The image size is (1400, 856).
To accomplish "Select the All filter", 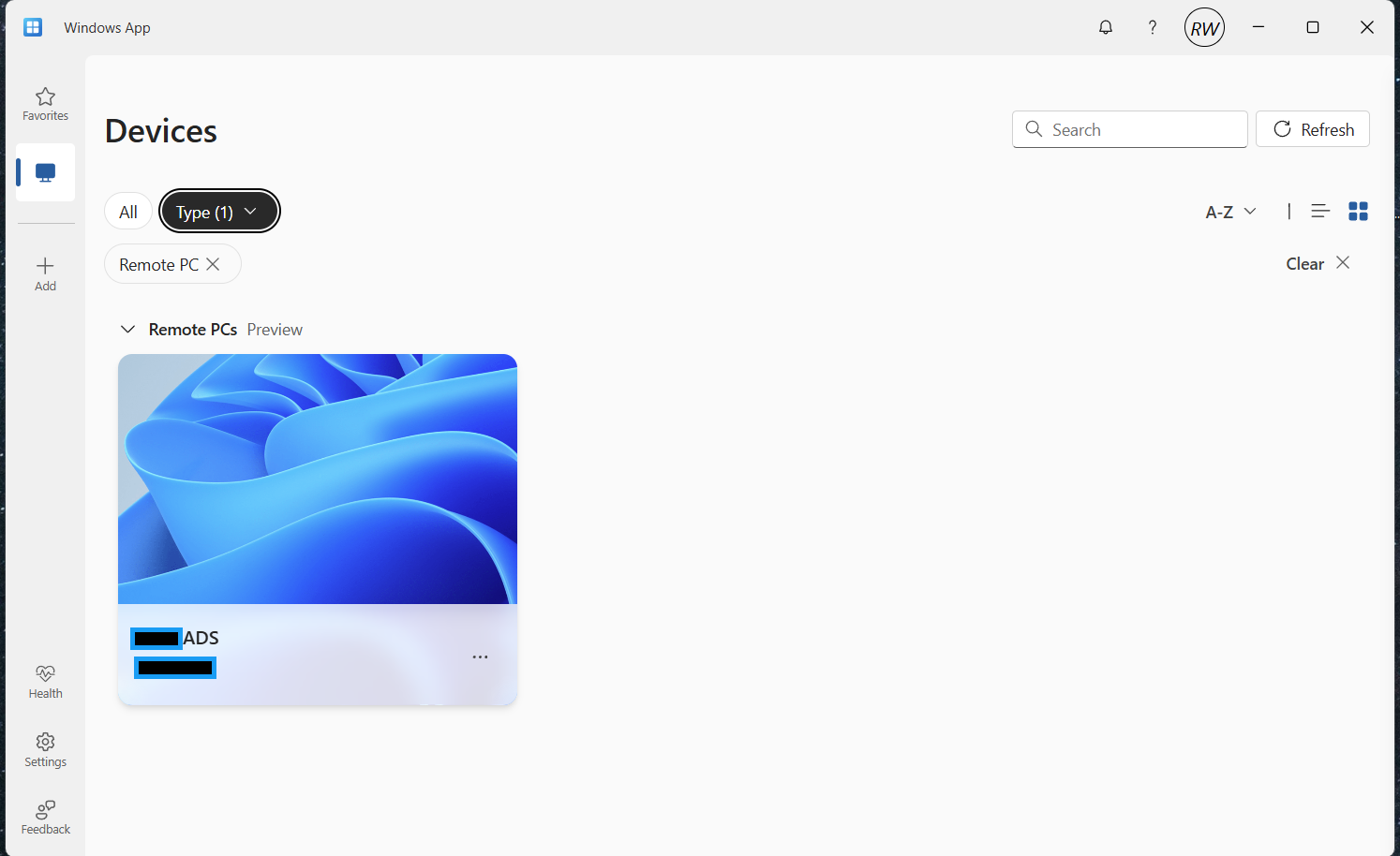I will pos(128,212).
